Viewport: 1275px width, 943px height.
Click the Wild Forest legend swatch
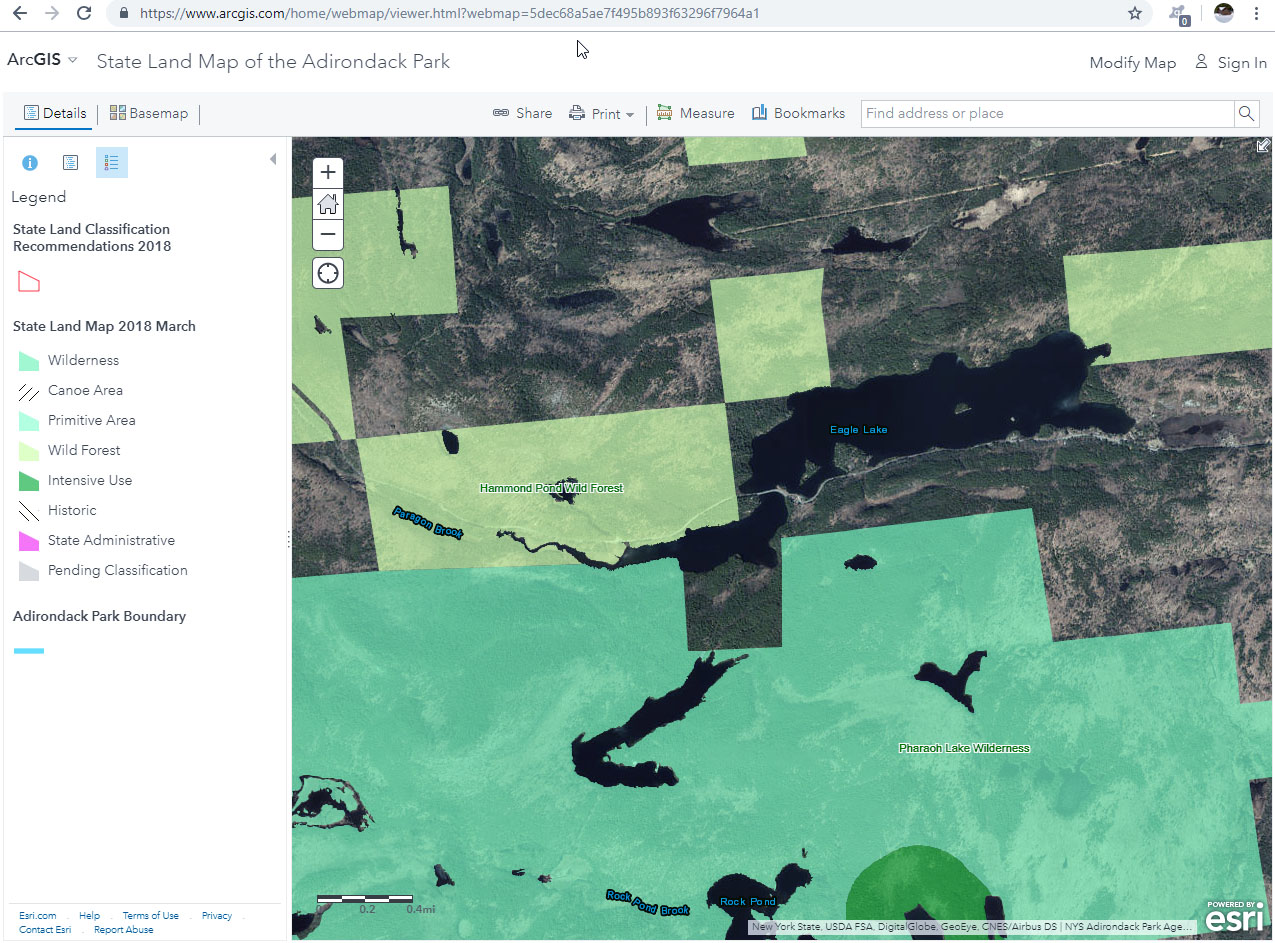coord(29,451)
